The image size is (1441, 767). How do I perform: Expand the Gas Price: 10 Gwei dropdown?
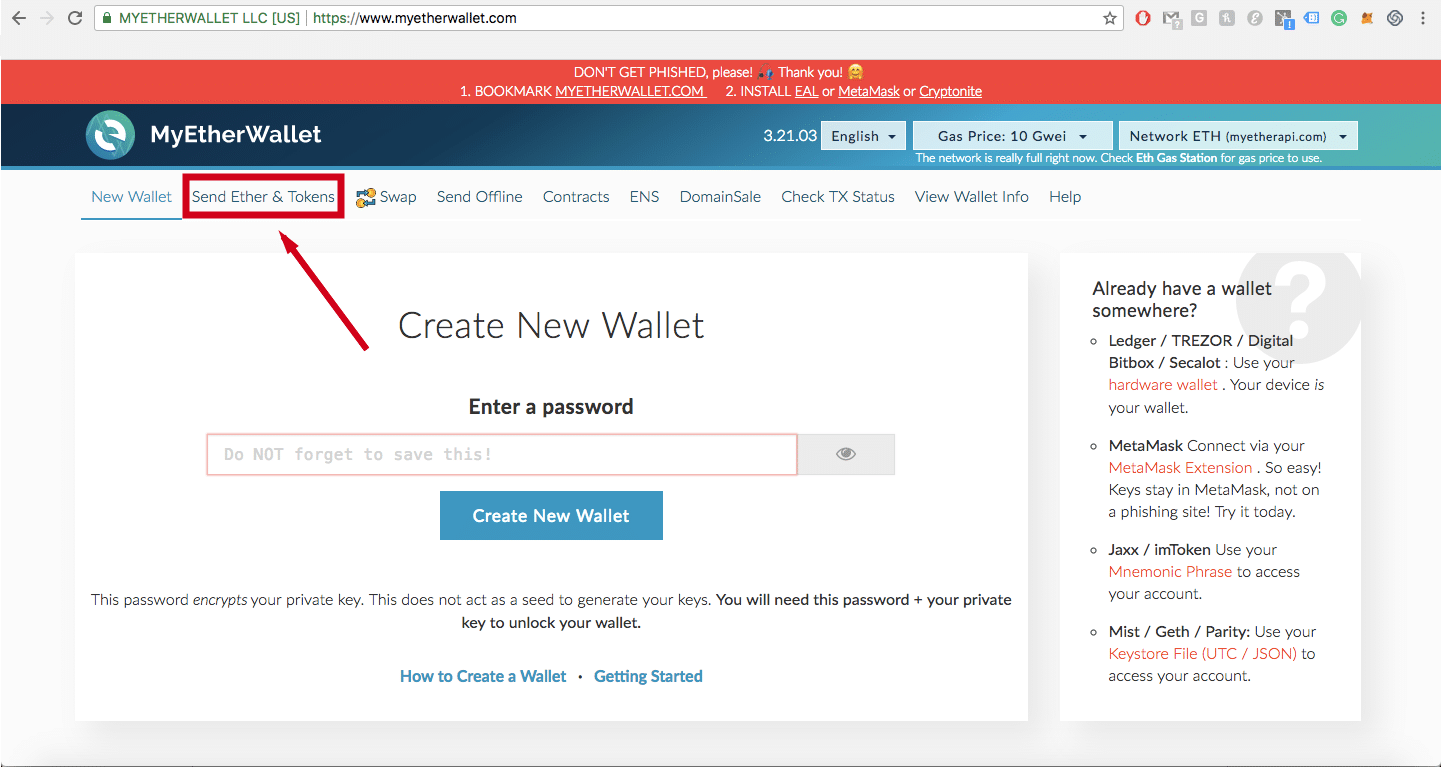pos(1013,136)
